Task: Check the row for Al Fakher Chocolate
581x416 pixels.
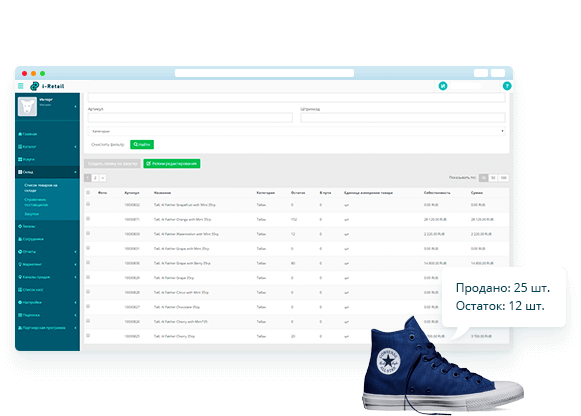Action: [88, 306]
